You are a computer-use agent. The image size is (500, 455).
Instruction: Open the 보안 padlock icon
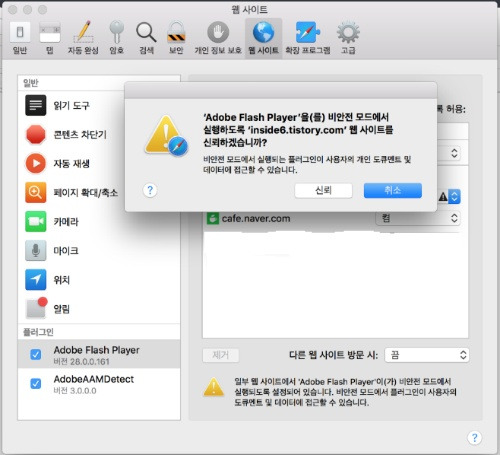click(x=176, y=32)
